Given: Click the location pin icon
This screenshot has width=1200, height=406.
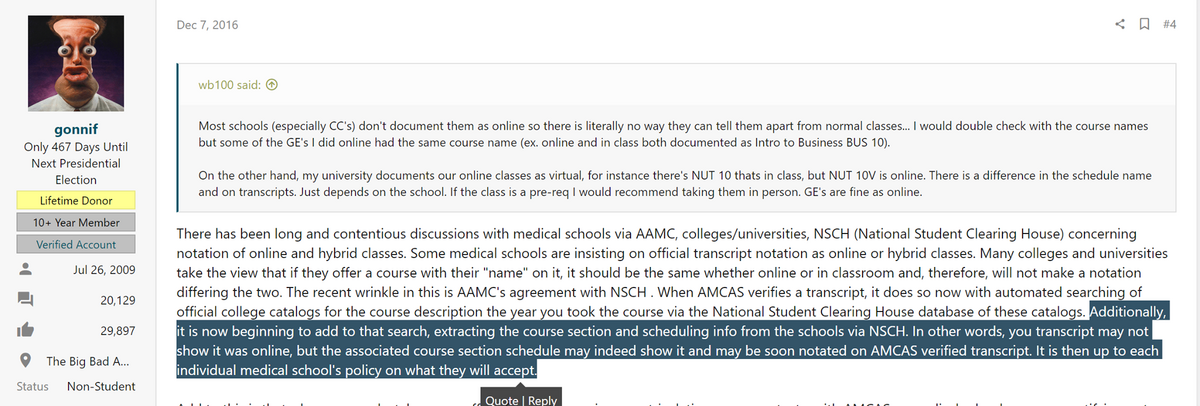Looking at the screenshot, I should click(27, 360).
